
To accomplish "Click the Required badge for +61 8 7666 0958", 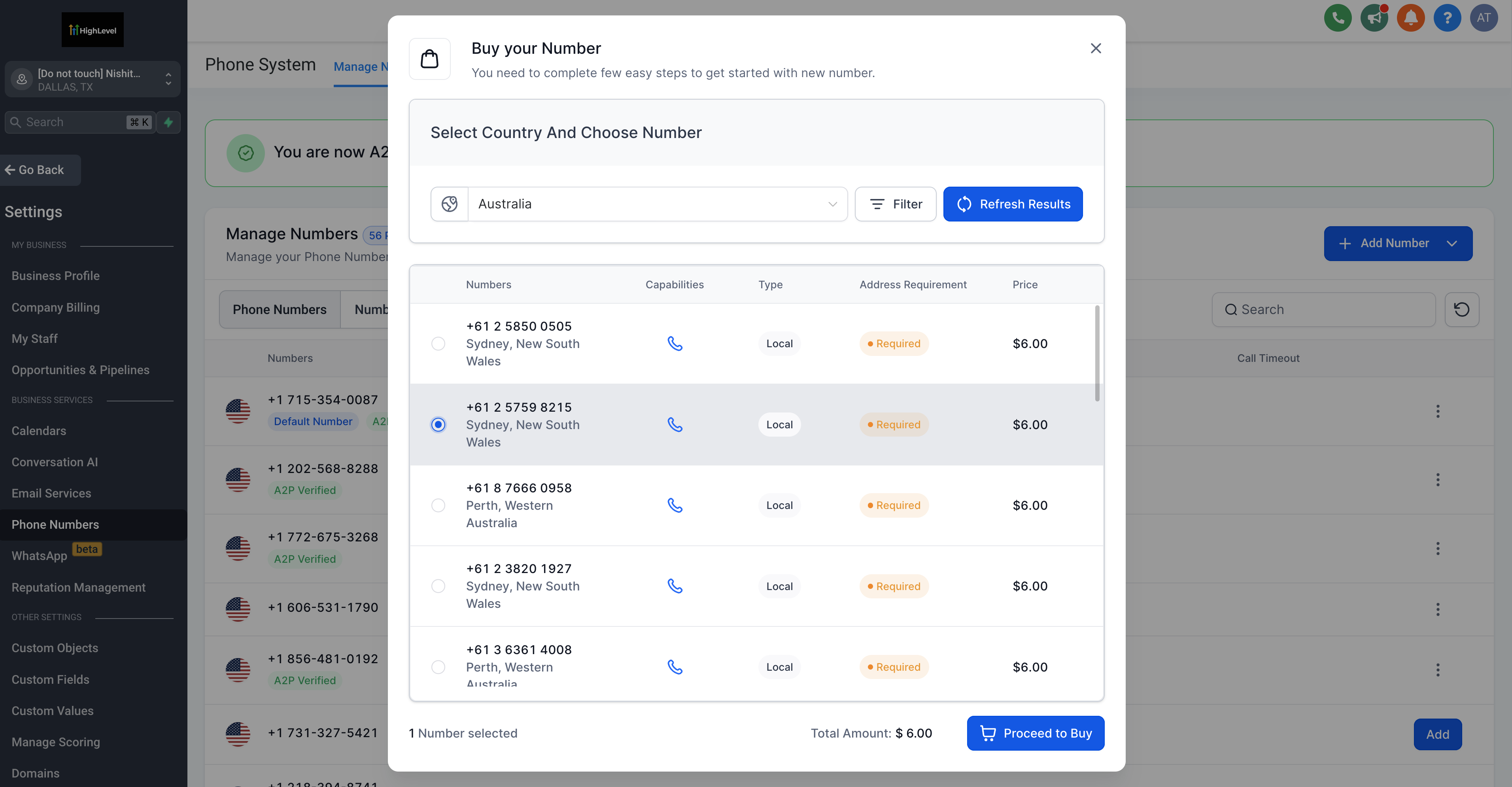I will tap(894, 505).
